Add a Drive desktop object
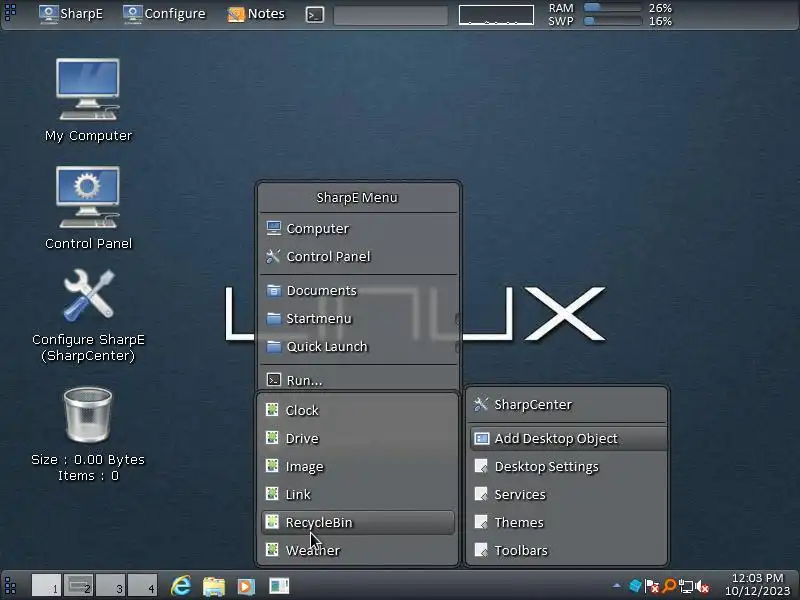Viewport: 800px width, 600px height. 358,438
